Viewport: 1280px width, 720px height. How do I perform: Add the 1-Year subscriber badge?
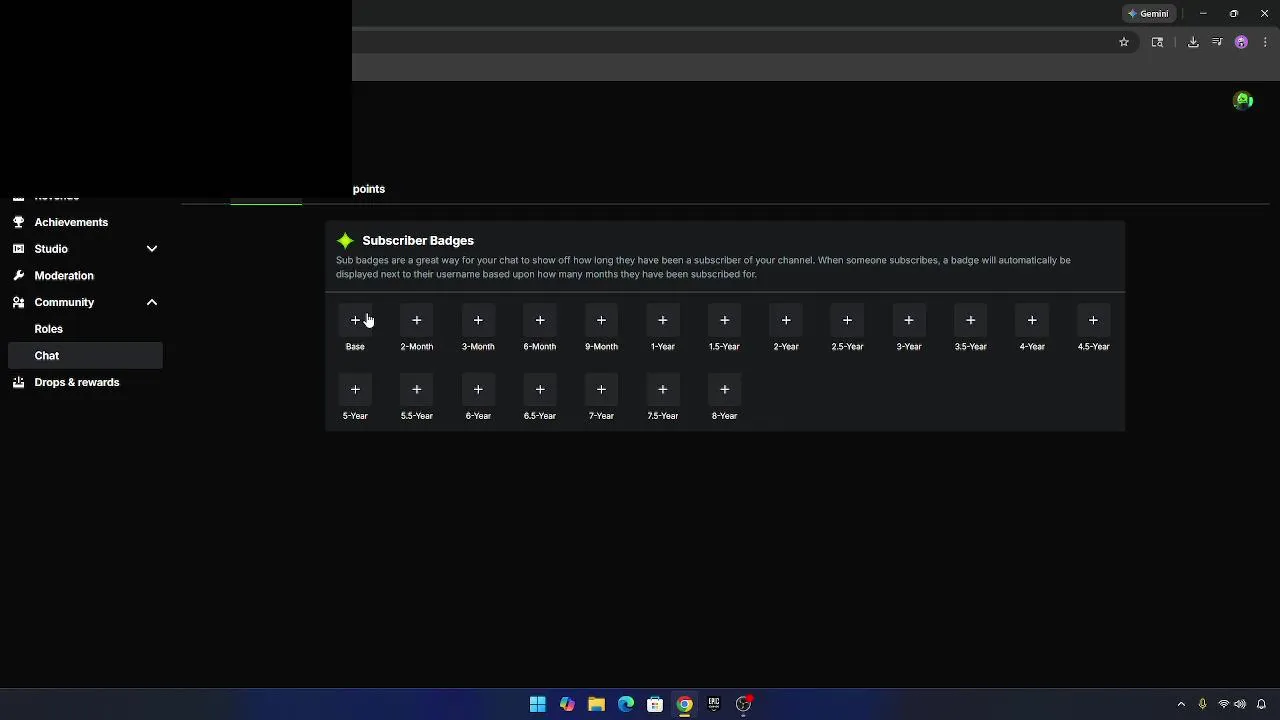click(x=663, y=320)
